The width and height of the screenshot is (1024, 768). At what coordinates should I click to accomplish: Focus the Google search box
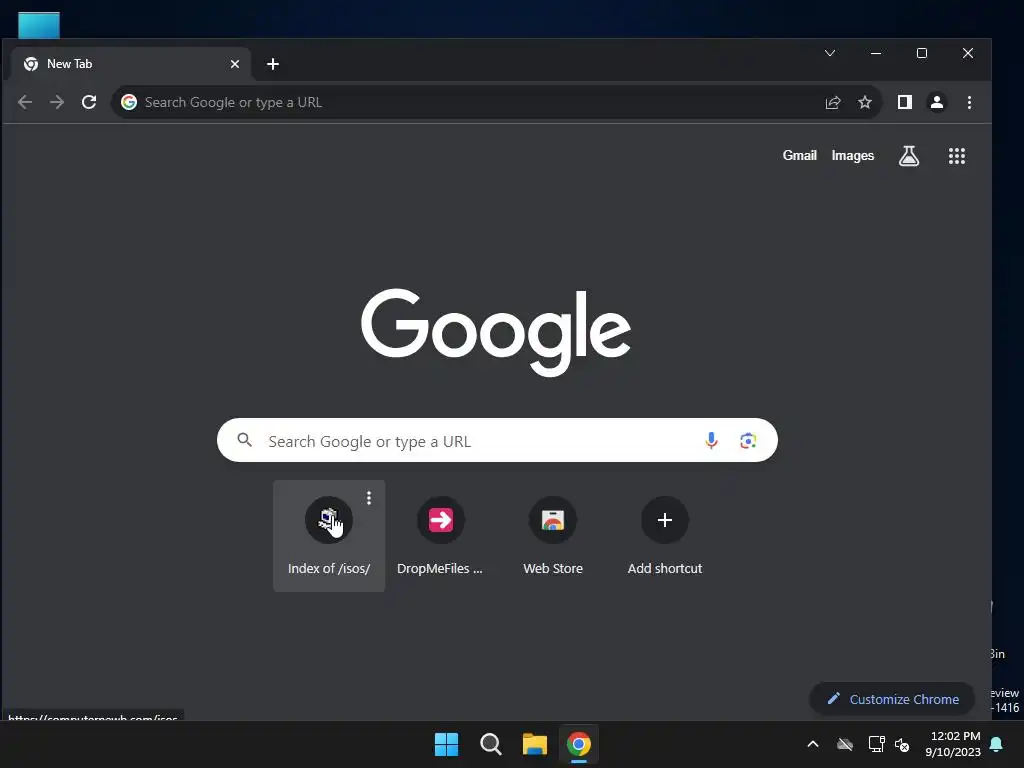tap(497, 440)
